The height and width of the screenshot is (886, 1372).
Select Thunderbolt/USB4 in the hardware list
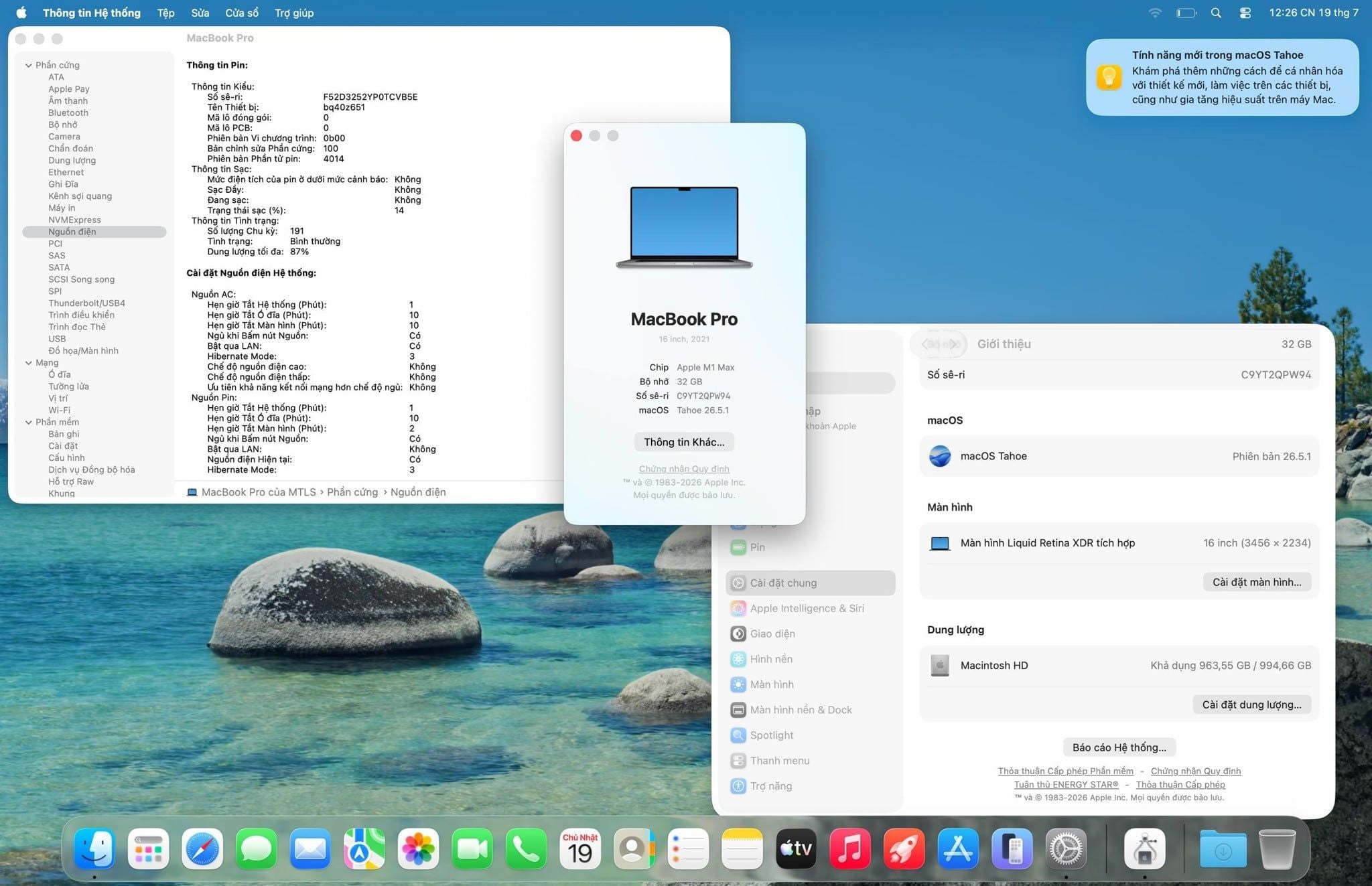86,303
